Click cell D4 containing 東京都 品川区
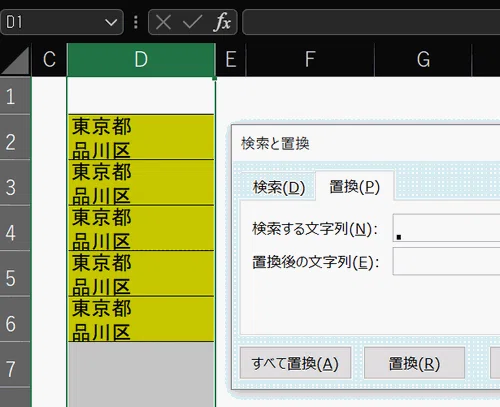The height and width of the screenshot is (407, 500). pos(141,228)
